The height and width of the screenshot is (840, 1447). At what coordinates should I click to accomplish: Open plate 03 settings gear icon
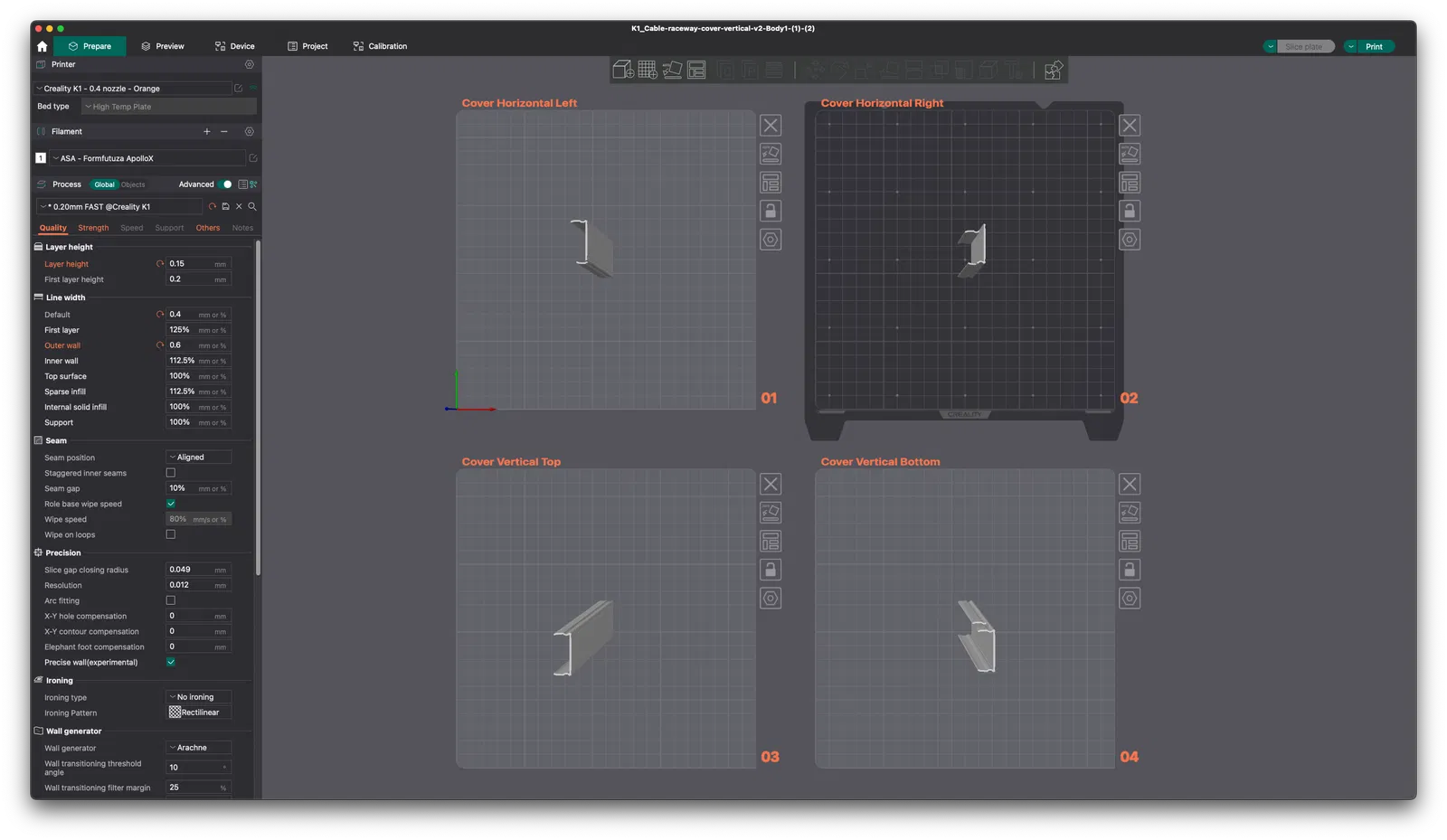(x=771, y=599)
